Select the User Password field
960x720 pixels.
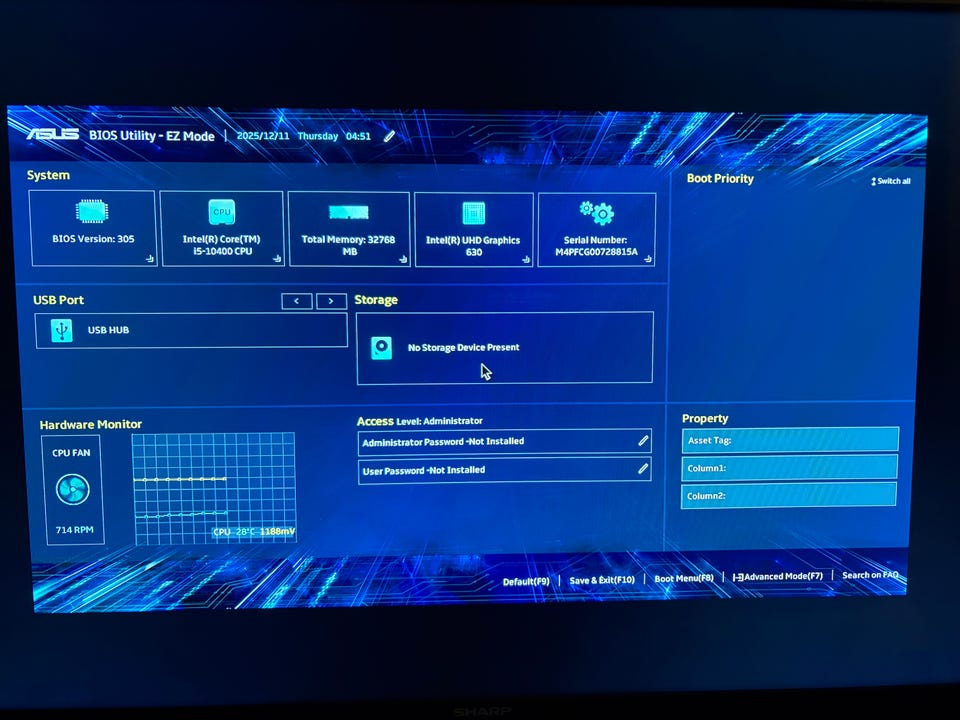(504, 470)
